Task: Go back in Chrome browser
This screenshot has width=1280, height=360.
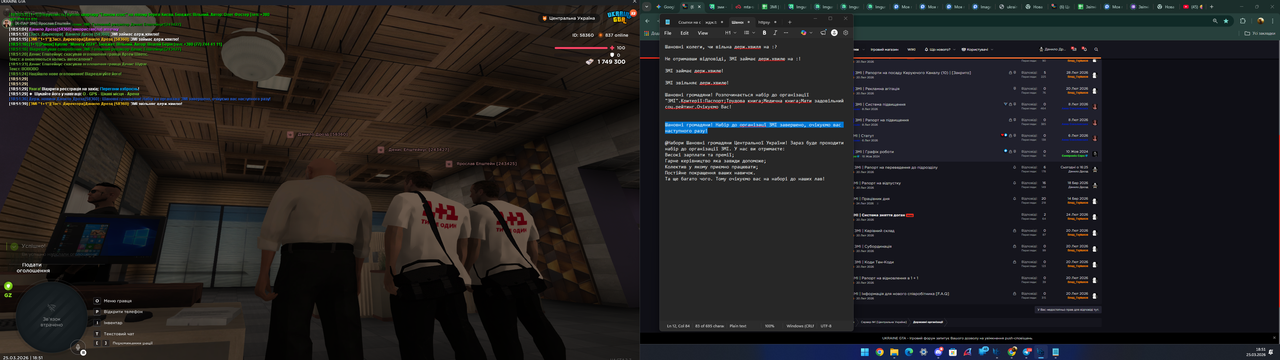Action: click(x=647, y=21)
